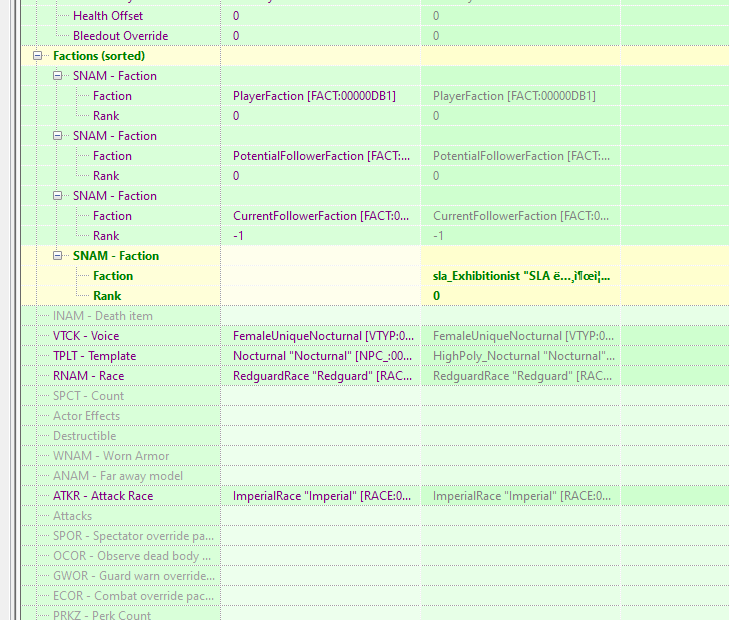Click dark CurrentFollowerFaction value cell
Image resolution: width=729 pixels, height=620 pixels.
pos(321,216)
